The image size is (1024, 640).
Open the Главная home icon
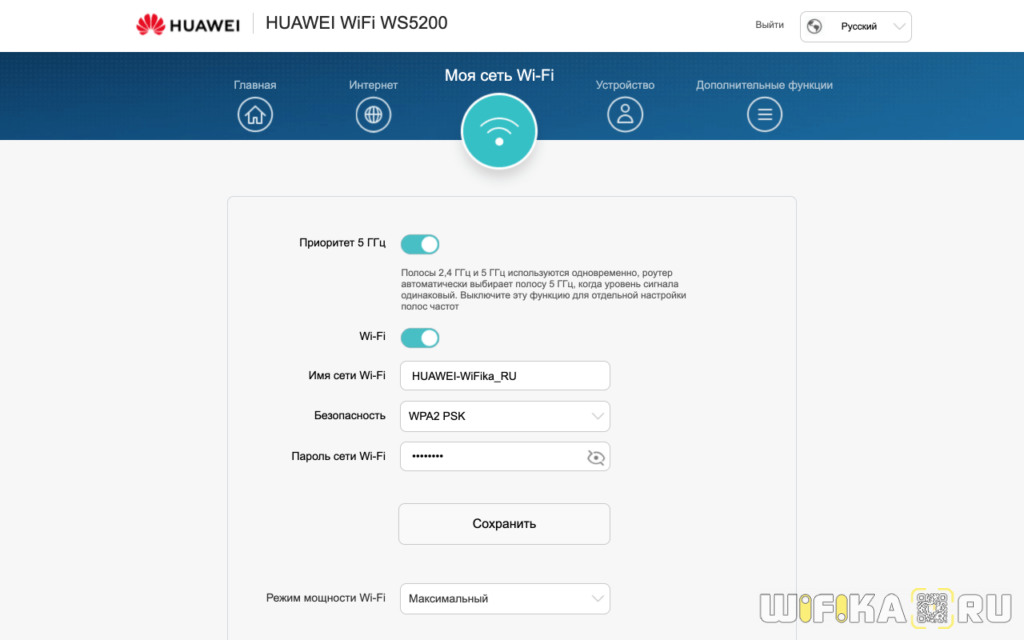click(255, 114)
